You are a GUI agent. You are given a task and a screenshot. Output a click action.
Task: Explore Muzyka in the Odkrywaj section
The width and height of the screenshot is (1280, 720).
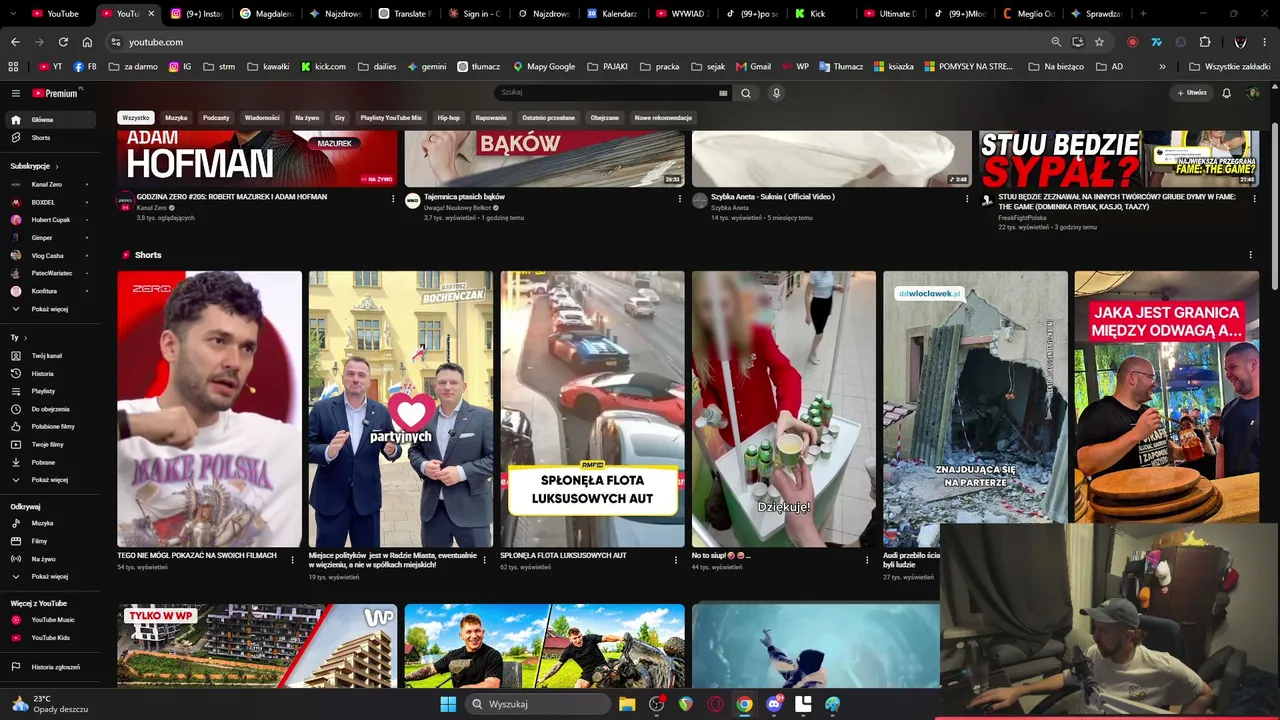pyautogui.click(x=48, y=523)
